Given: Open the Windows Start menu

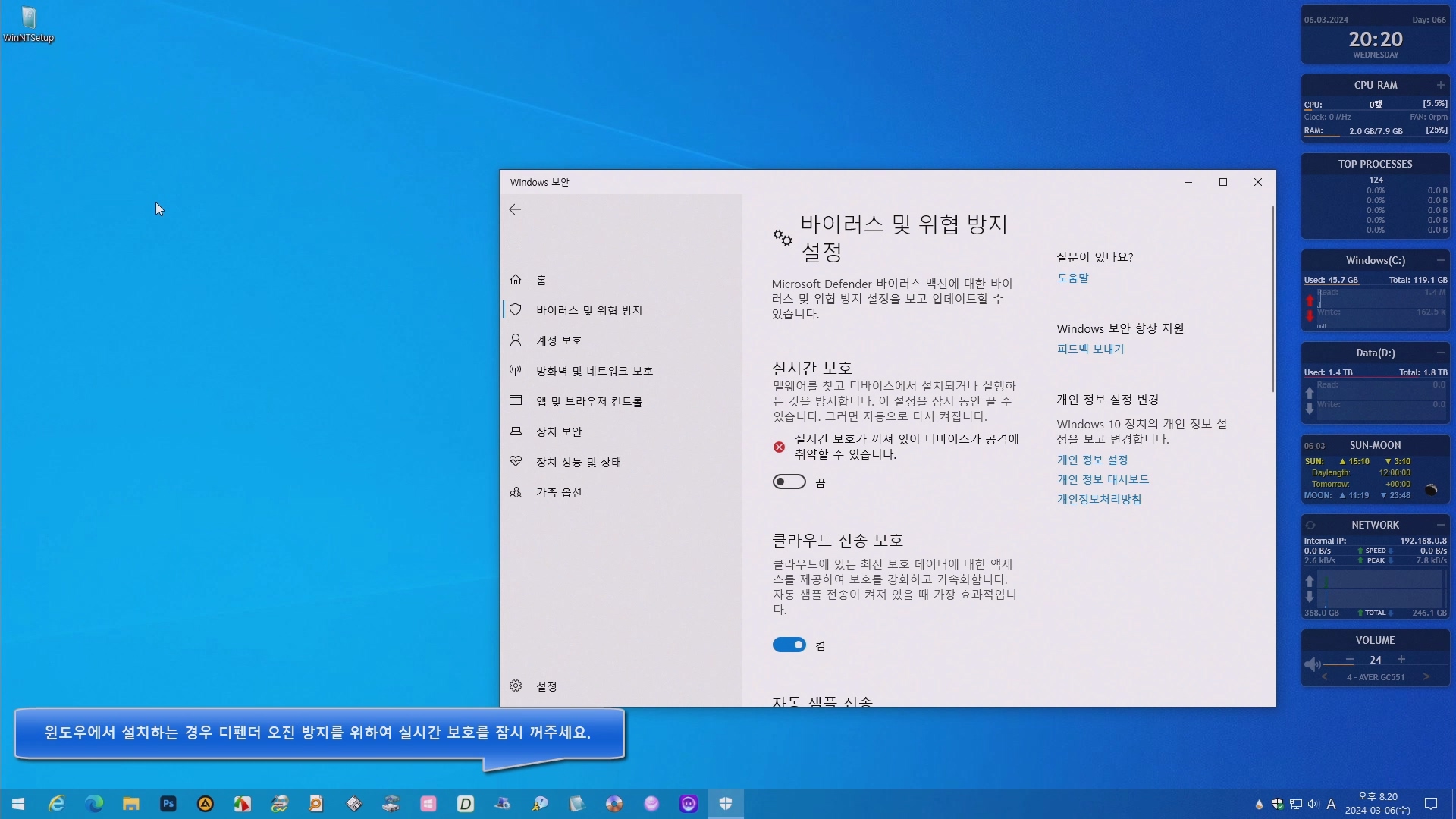Looking at the screenshot, I should click(x=18, y=804).
